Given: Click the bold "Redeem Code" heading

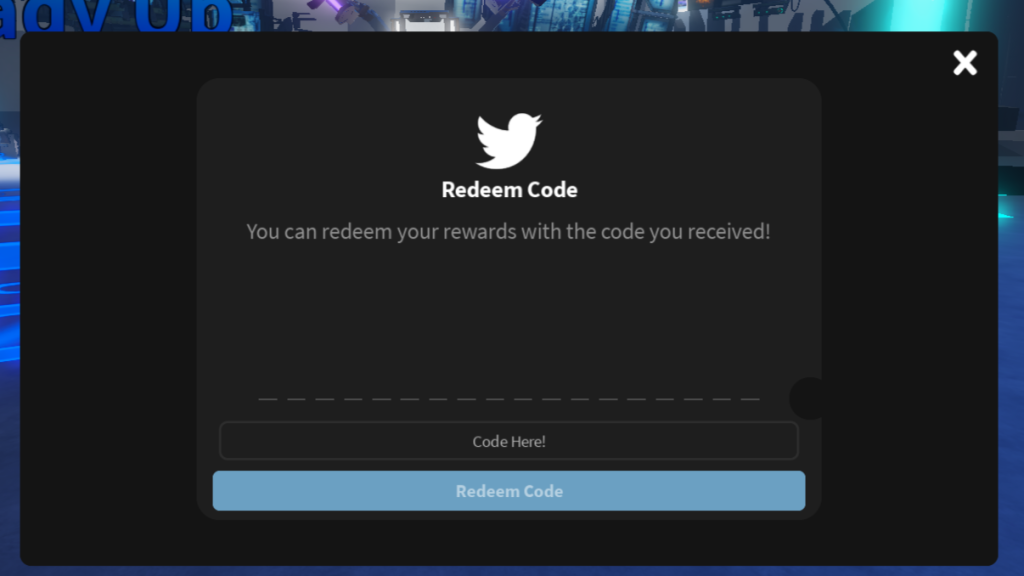Looking at the screenshot, I should point(509,189).
